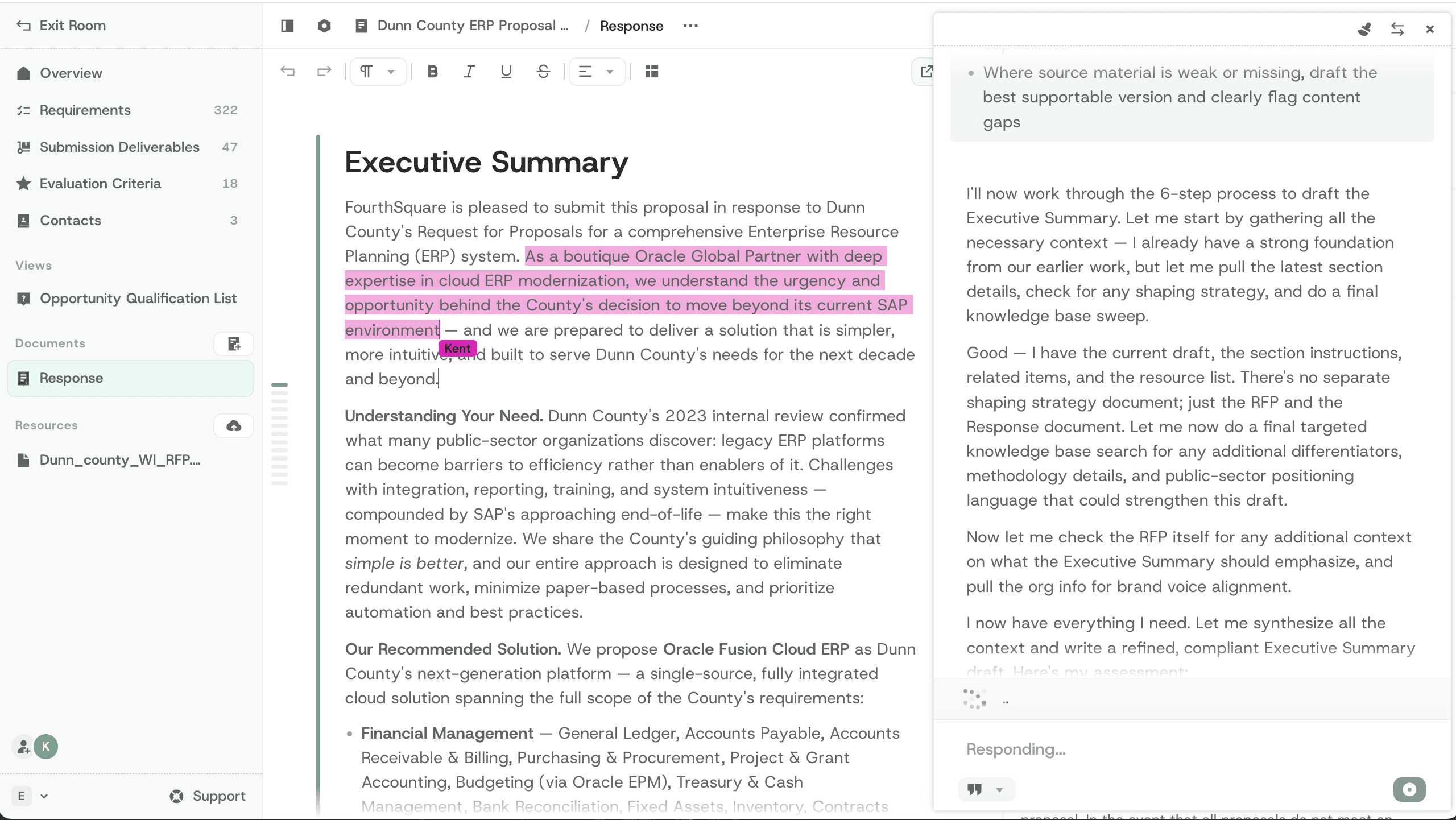The image size is (1456, 820).
Task: Toggle the sidebar panel icon in document toolbar
Action: click(287, 26)
